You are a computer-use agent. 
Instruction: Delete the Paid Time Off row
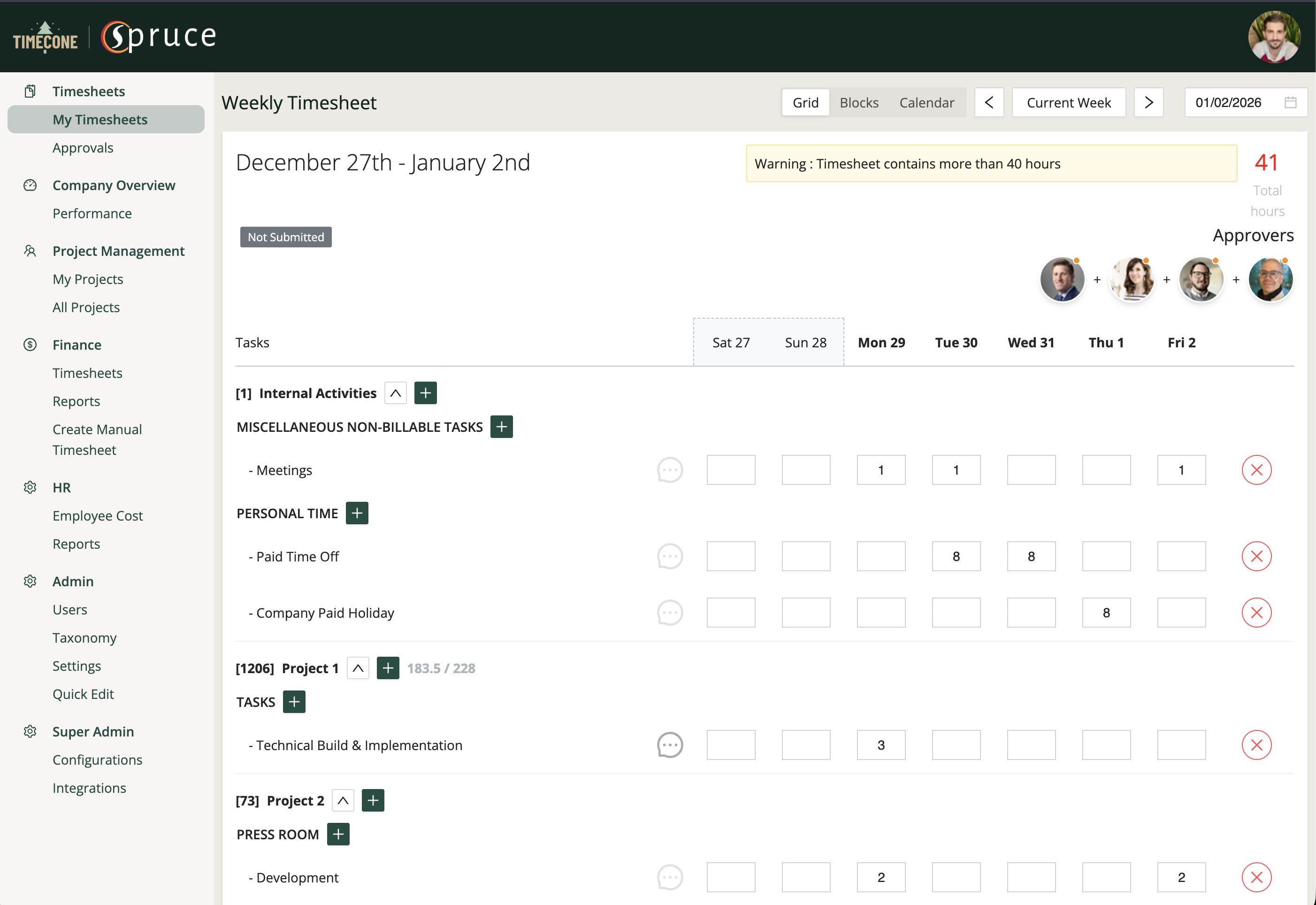coord(1256,556)
